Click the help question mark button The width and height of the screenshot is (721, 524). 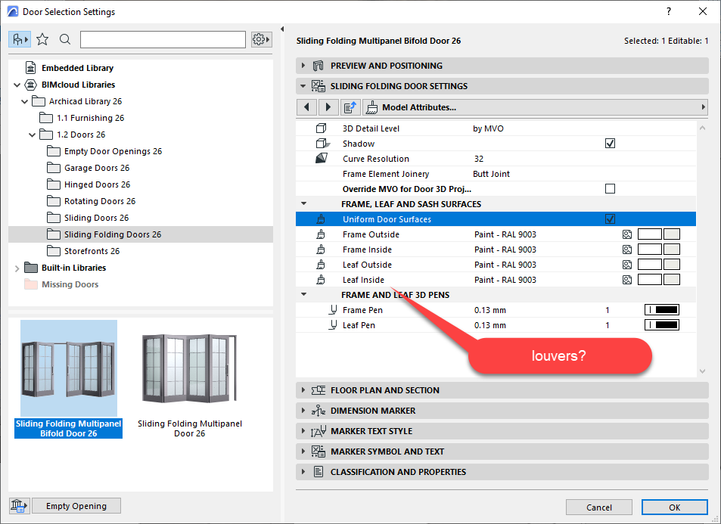(x=669, y=11)
